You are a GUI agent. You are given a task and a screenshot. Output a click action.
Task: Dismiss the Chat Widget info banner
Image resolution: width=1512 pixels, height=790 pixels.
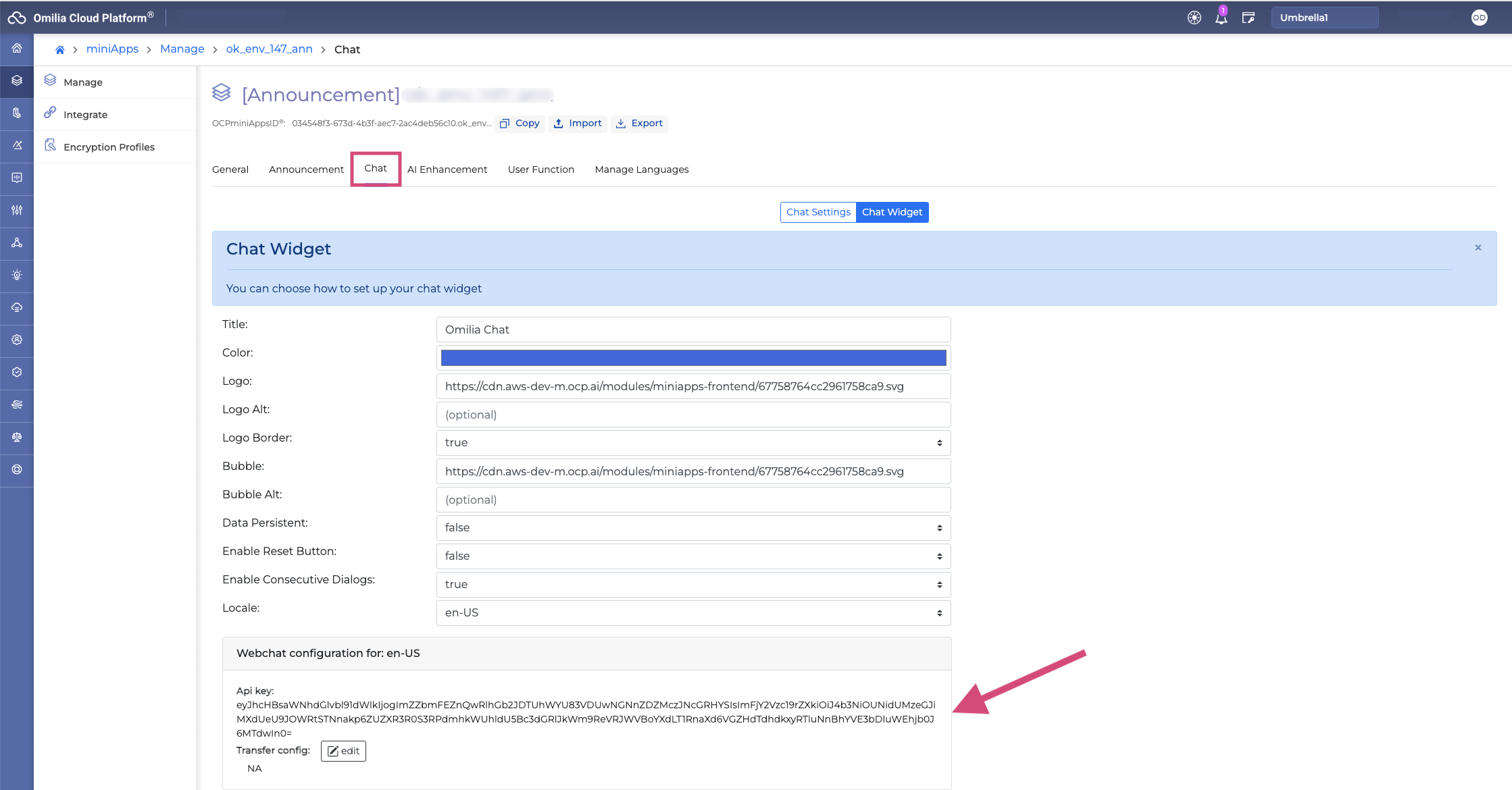pyautogui.click(x=1478, y=248)
